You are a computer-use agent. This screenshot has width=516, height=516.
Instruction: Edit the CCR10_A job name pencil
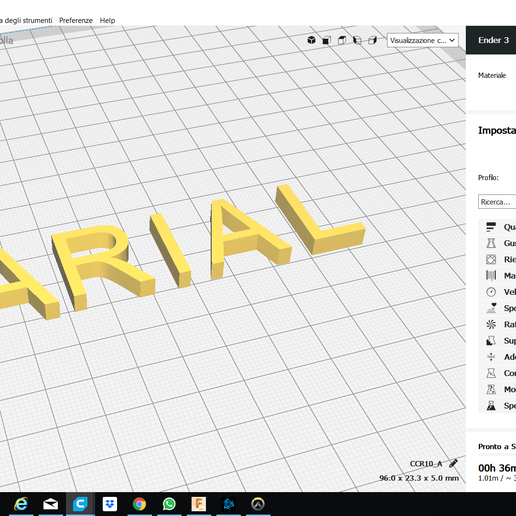(x=453, y=463)
